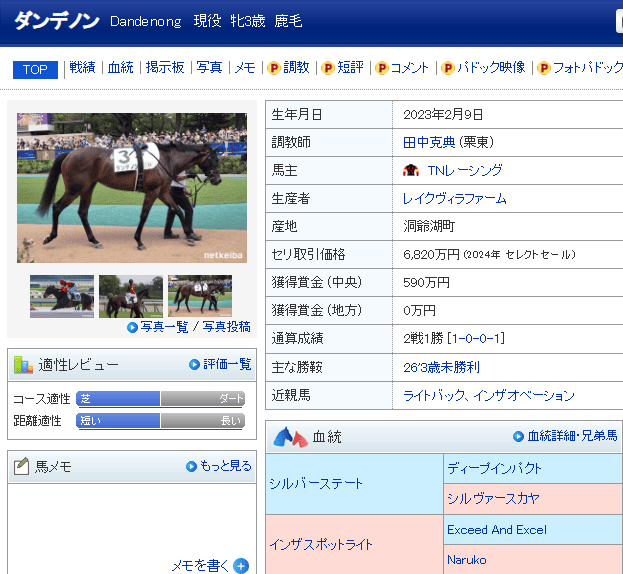623x574 pixels.
Task: Open the 血統詳細・兄弟馬 link
Action: [x=573, y=436]
